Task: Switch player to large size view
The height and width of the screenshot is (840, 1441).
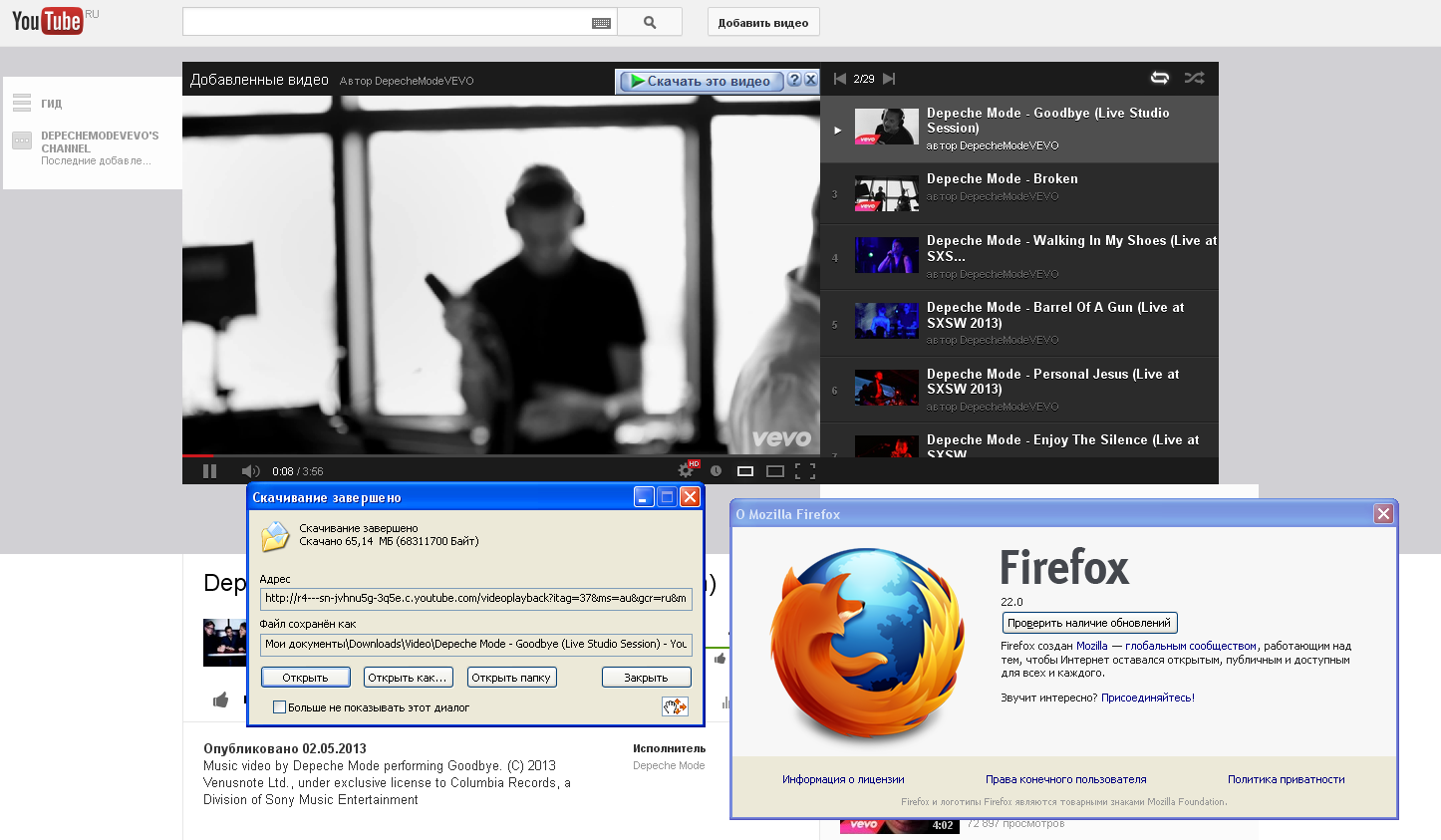Action: pyautogui.click(x=775, y=471)
